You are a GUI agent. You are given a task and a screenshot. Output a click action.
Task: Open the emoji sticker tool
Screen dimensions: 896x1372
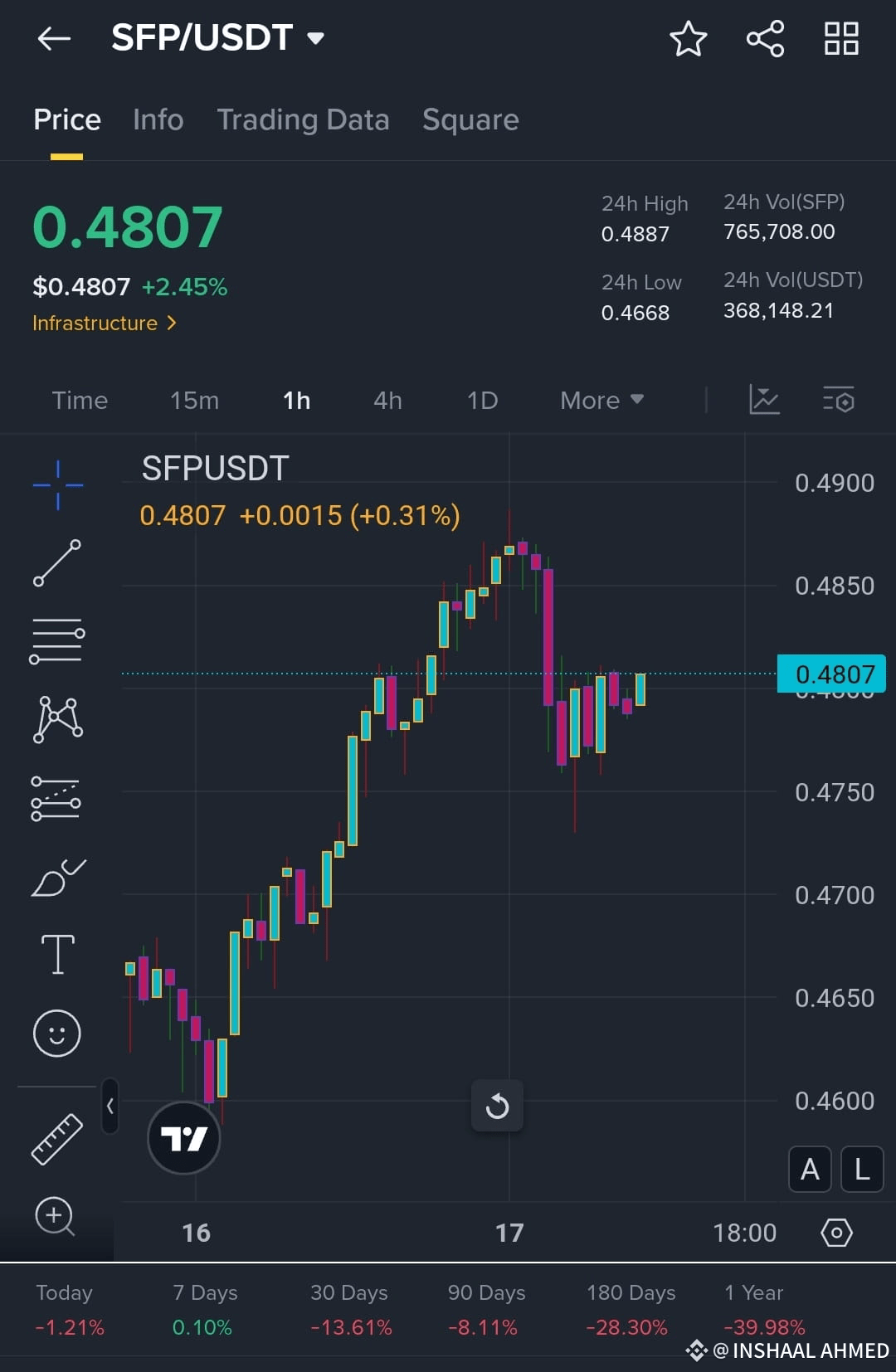coord(56,1034)
